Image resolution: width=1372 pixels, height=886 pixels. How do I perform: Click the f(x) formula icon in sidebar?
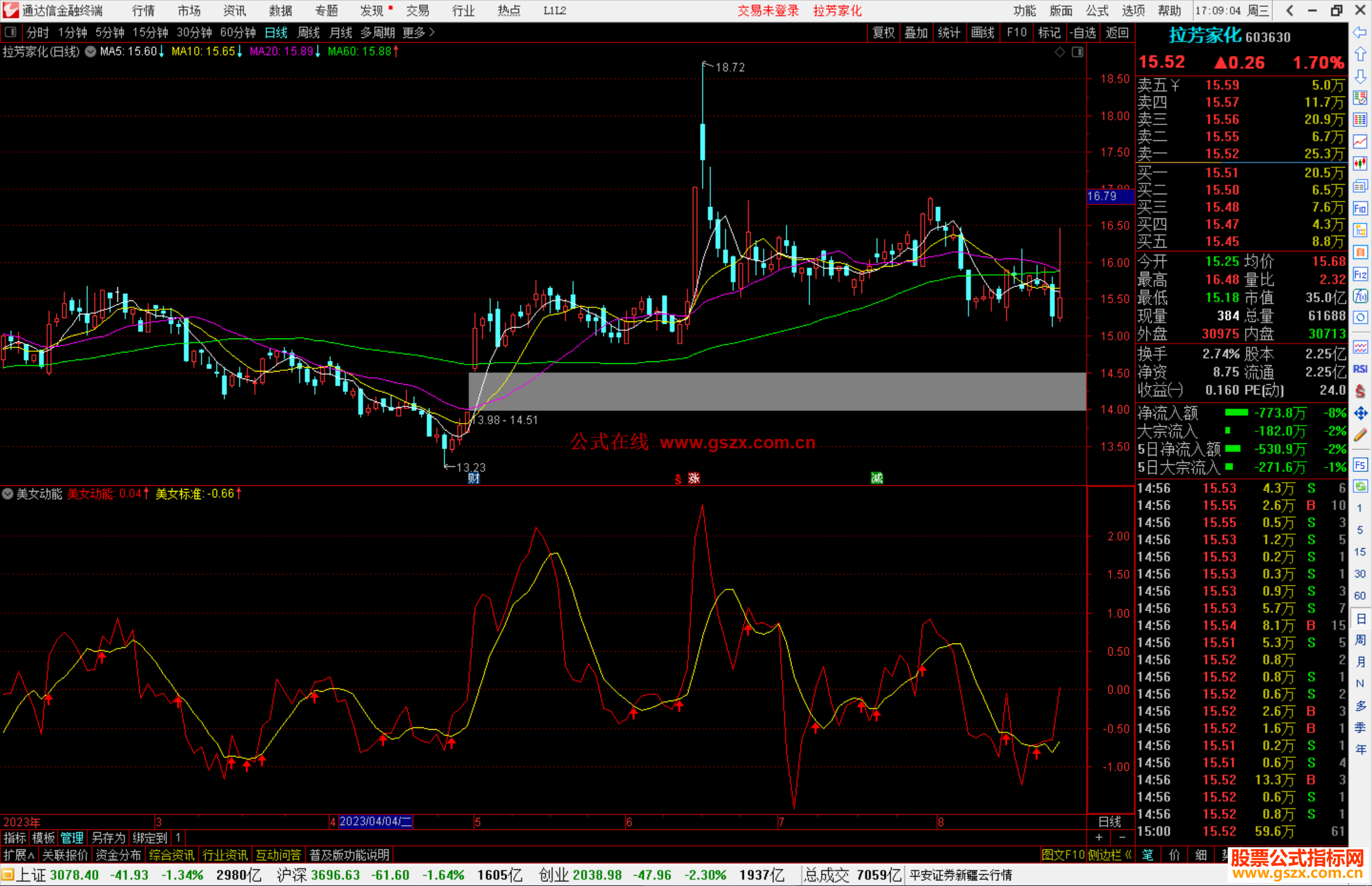point(1360,296)
